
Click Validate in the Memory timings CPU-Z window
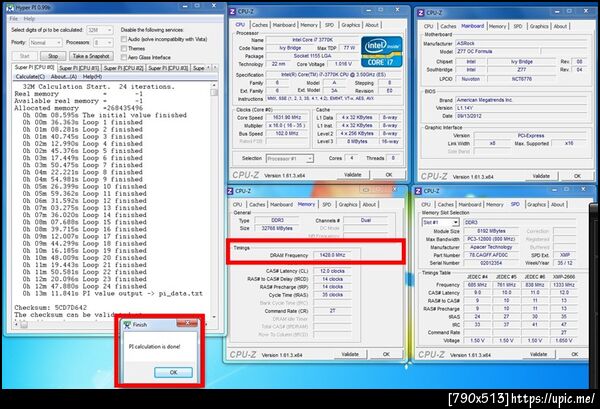pyautogui.click(x=350, y=354)
